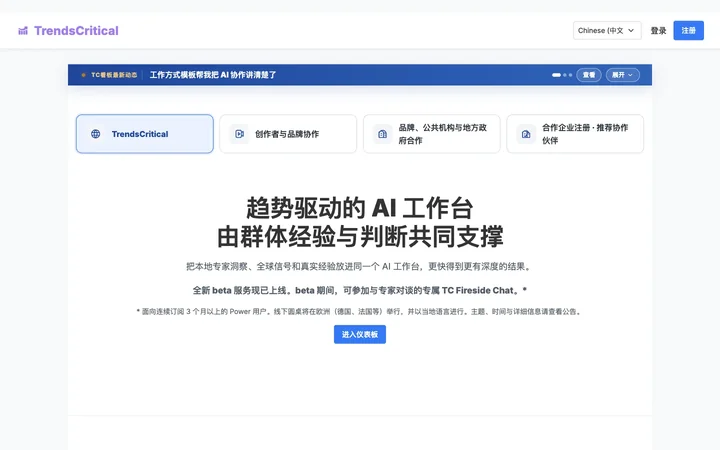Click the Power 用户 footnote text
This screenshot has width=720, height=450.
point(360,311)
